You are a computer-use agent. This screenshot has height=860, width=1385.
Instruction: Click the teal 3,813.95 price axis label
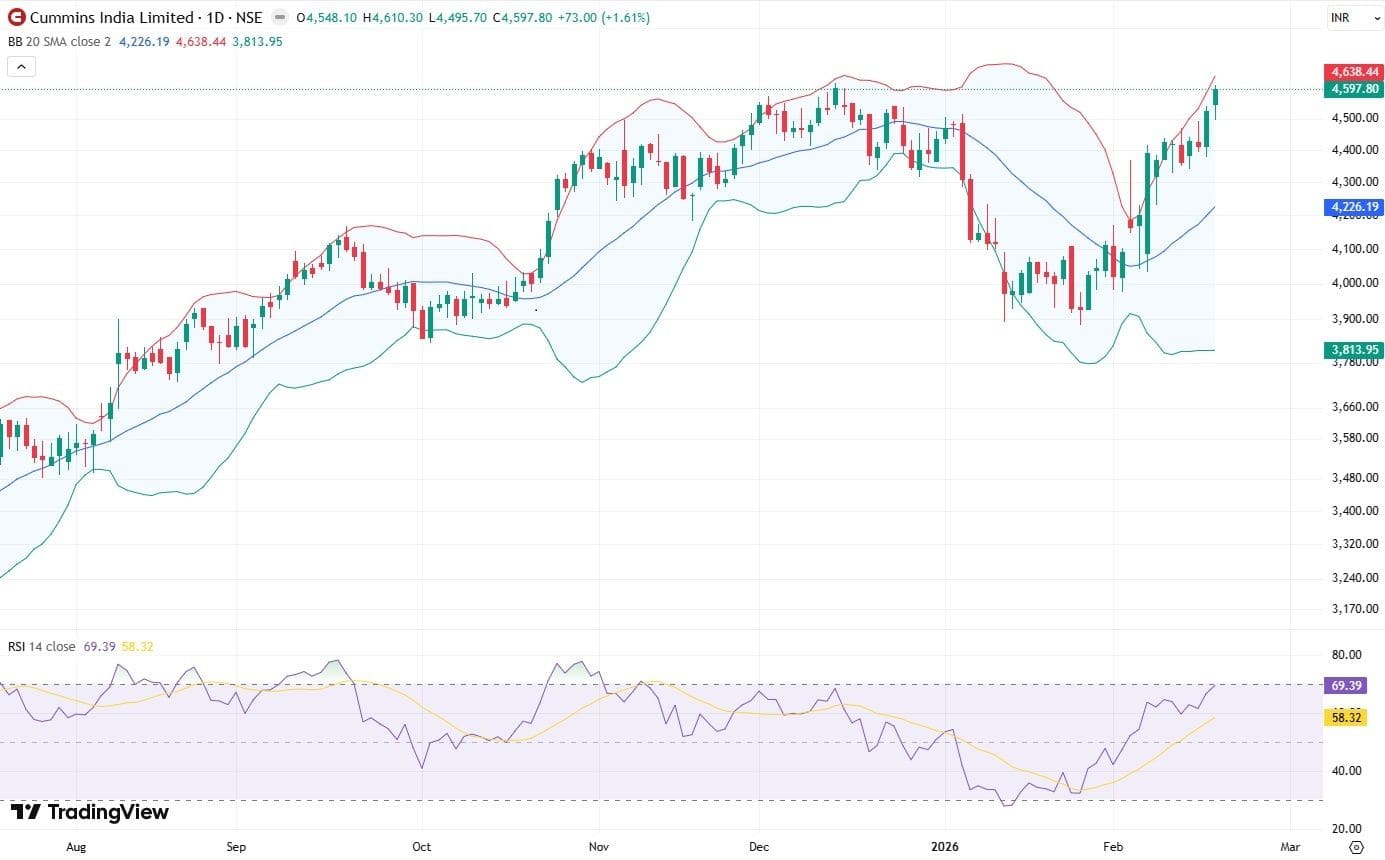tap(1352, 349)
